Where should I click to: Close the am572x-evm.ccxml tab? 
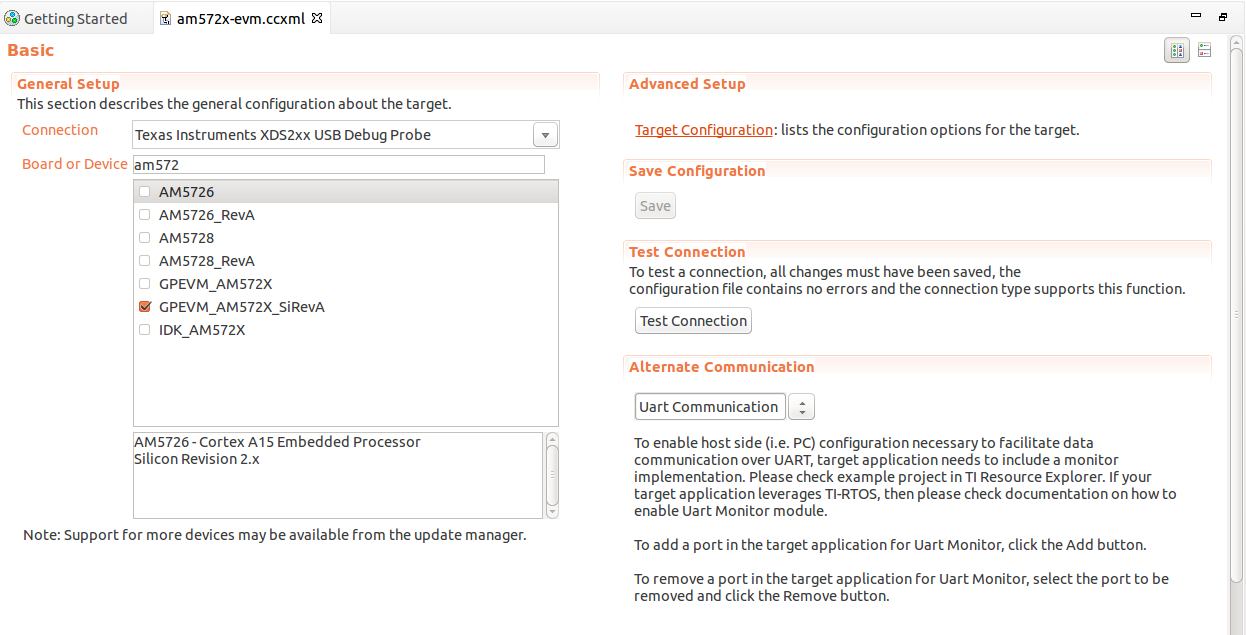(318, 18)
